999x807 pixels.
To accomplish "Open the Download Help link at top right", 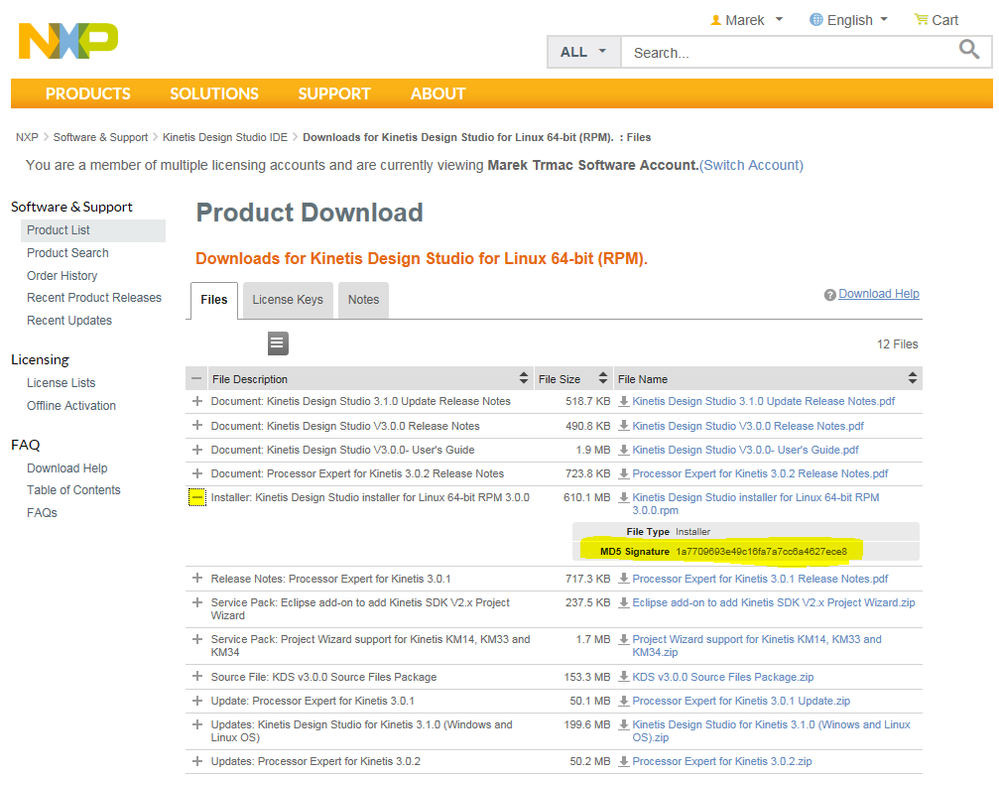I will coord(879,294).
